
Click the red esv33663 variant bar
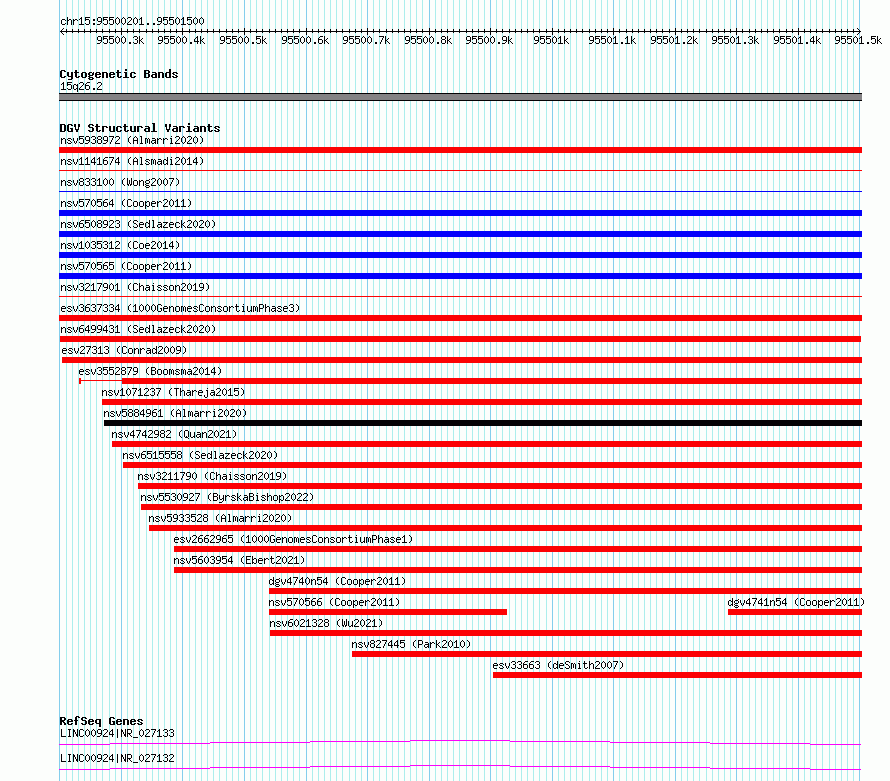(x=678, y=675)
